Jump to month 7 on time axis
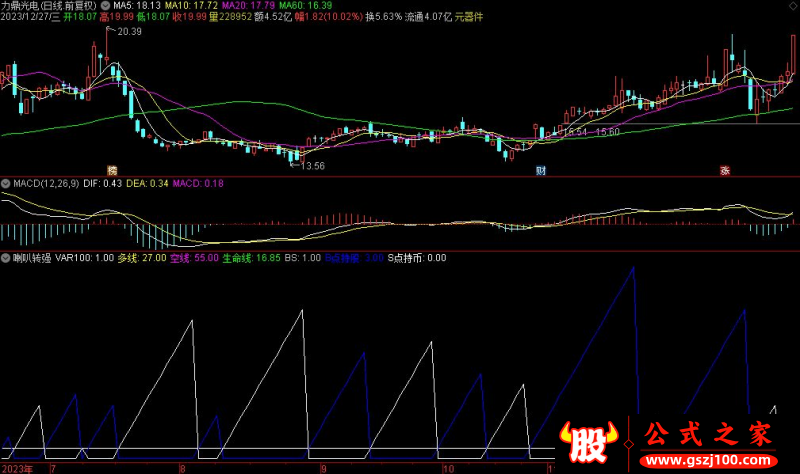Screen dimensions: 800x474 pyautogui.click(x=53, y=469)
